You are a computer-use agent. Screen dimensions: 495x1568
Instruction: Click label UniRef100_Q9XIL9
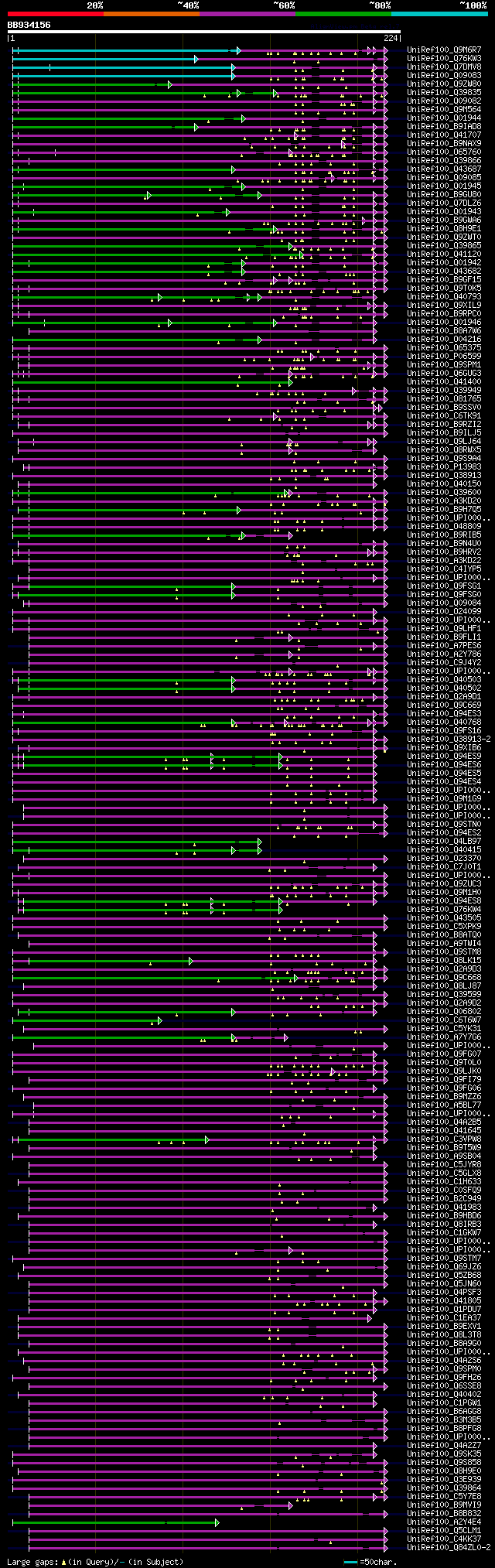(x=444, y=305)
